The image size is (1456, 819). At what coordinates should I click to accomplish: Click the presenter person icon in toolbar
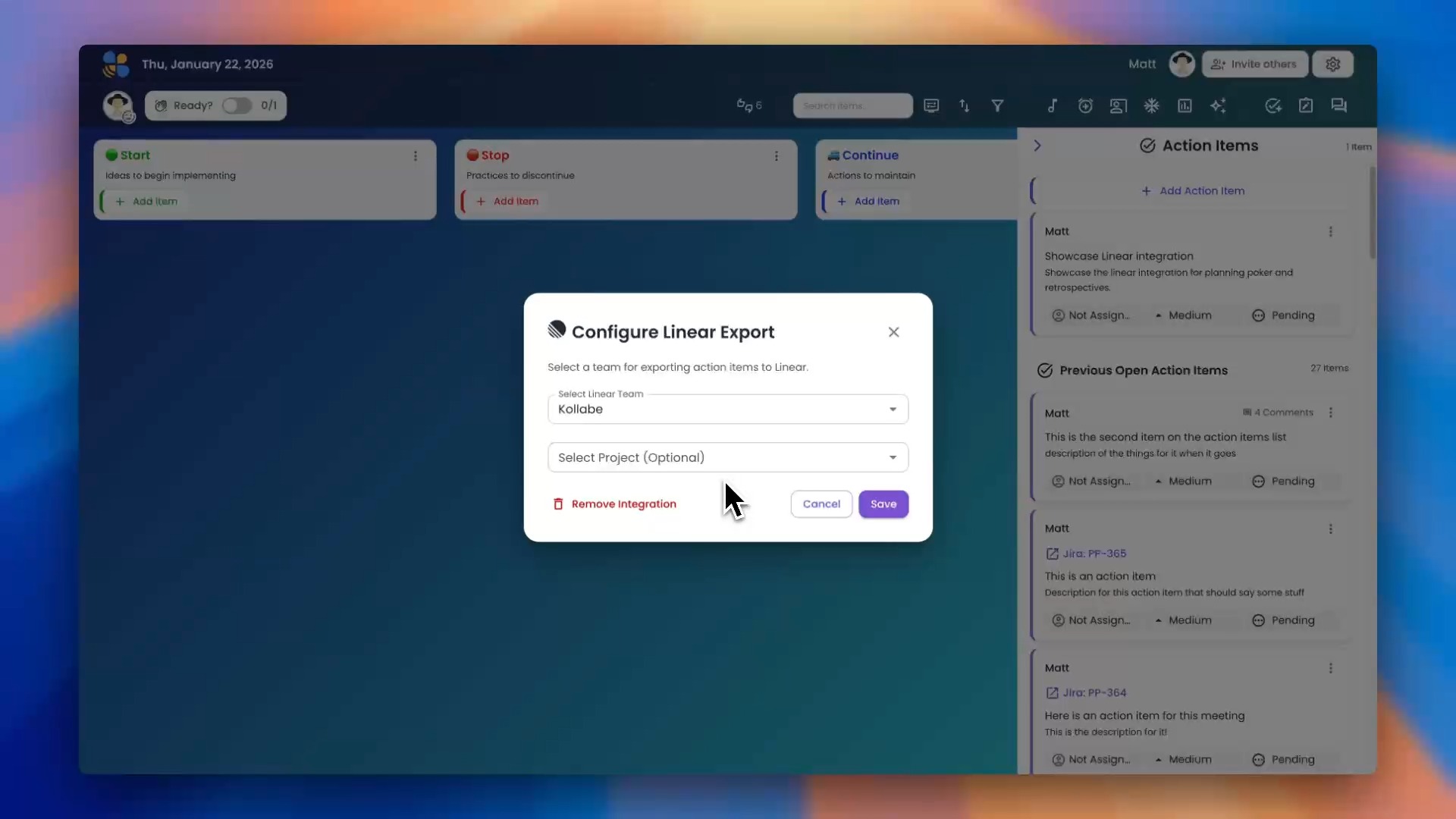click(1119, 106)
